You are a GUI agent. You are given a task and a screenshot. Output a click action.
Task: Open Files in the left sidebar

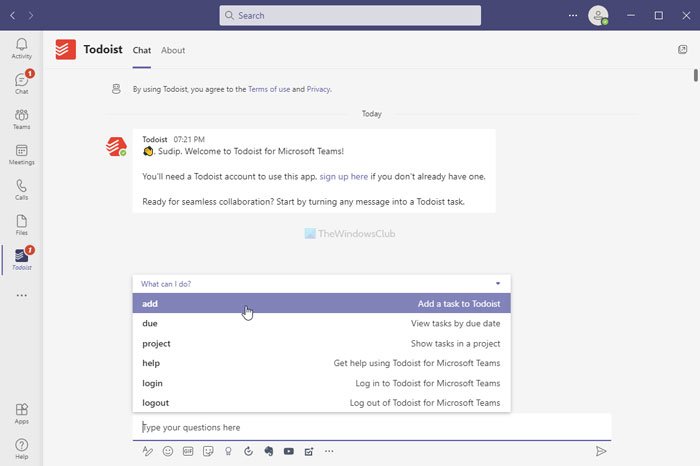[x=21, y=225]
